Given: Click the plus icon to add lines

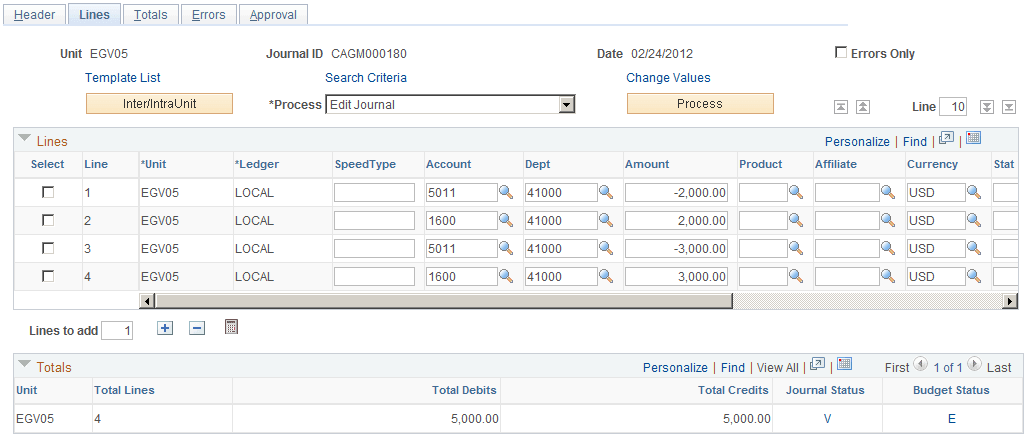Looking at the screenshot, I should coord(165,328).
